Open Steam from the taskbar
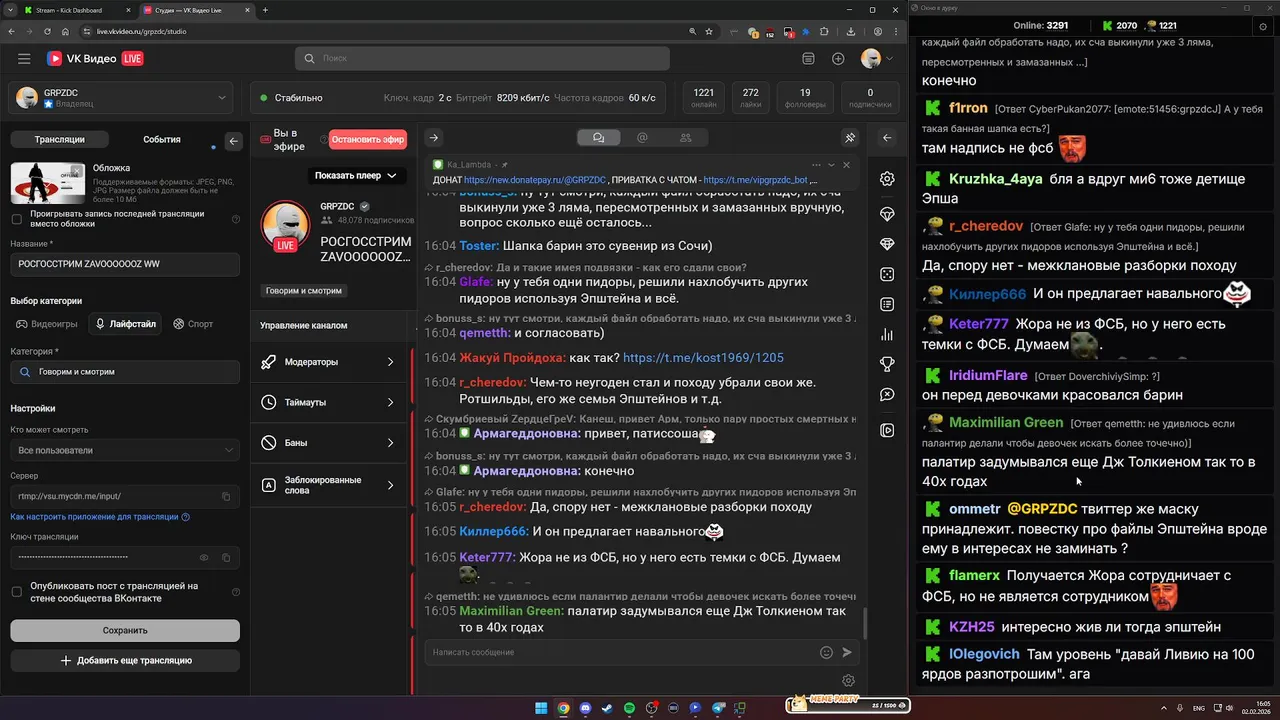 (x=607, y=708)
